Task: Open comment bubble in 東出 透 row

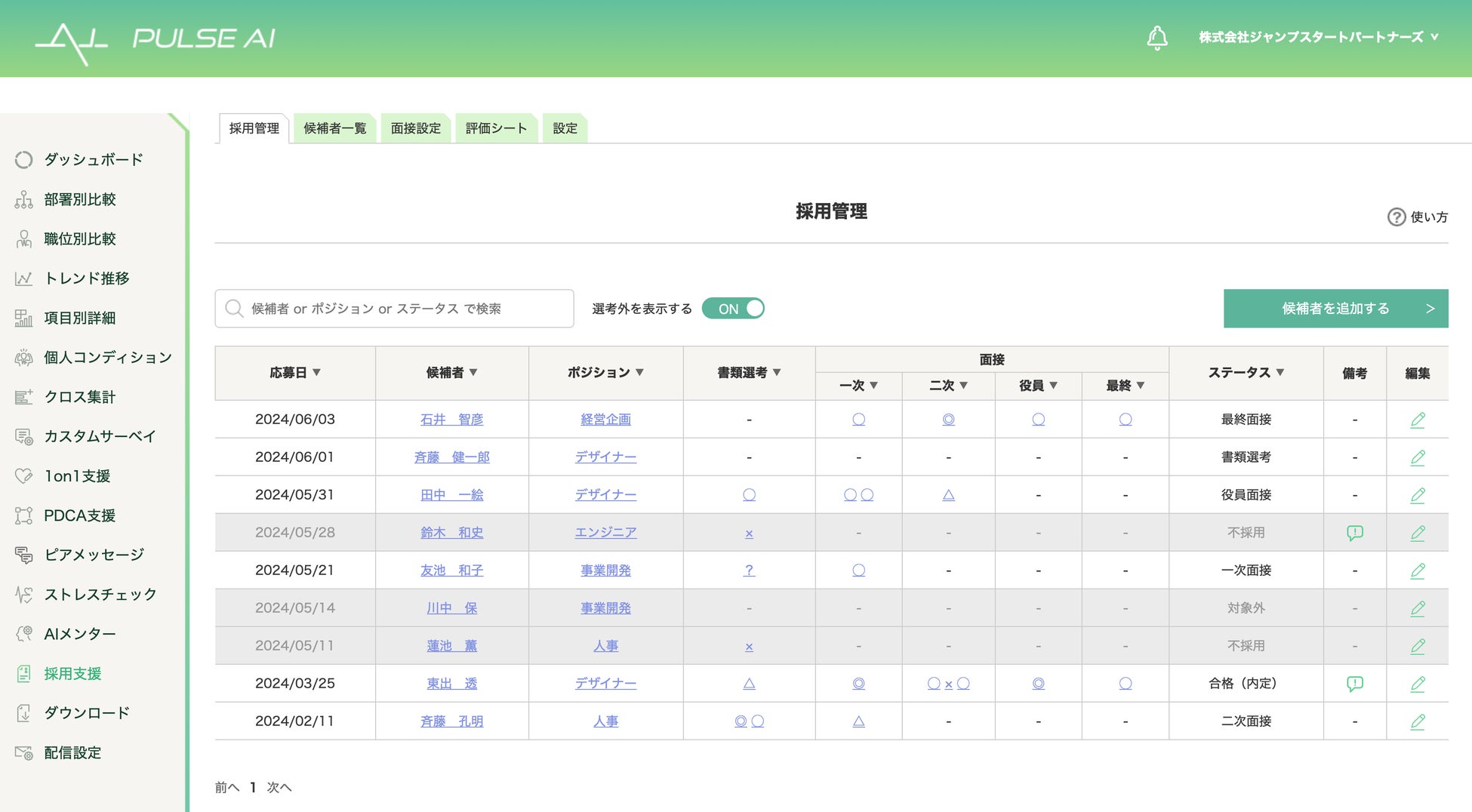Action: 1354,684
